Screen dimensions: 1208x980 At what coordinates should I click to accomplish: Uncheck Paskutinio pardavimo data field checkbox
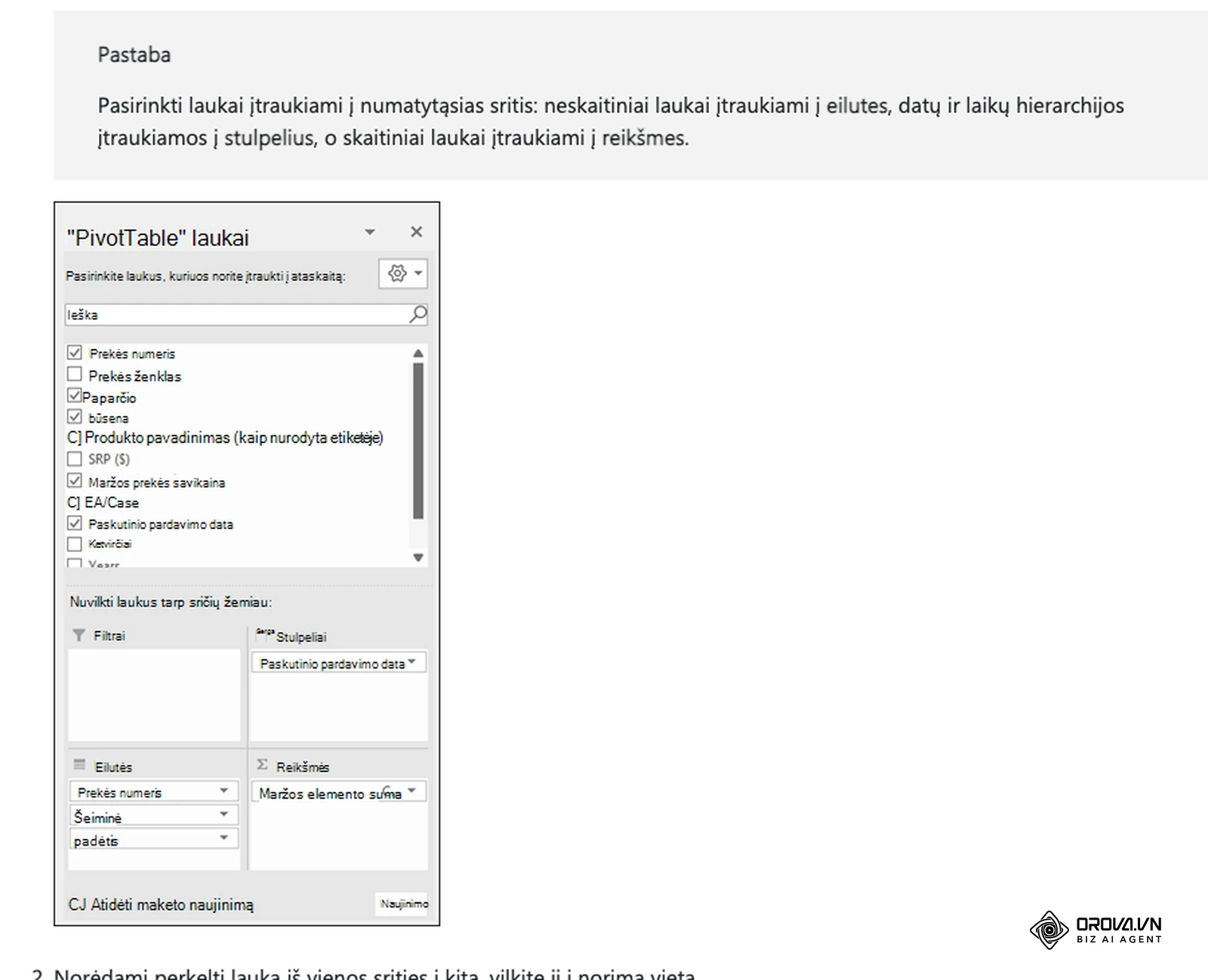(74, 522)
